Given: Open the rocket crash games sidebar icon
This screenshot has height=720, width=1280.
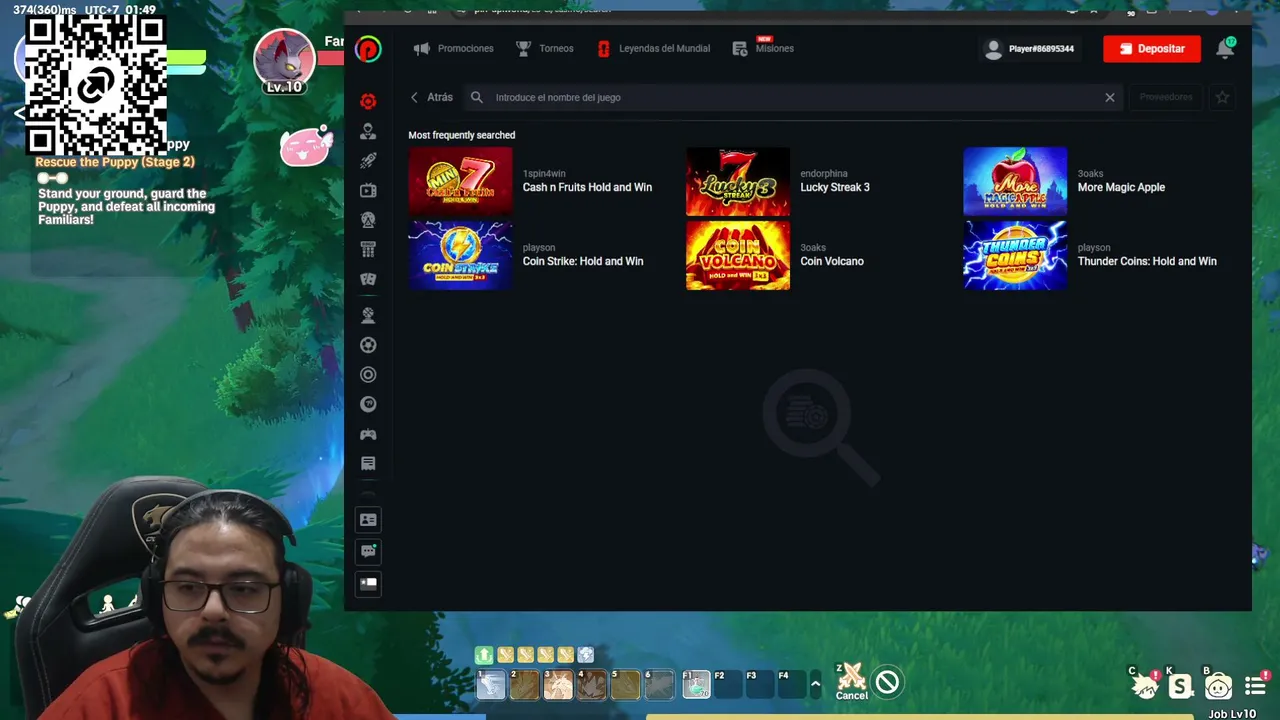Looking at the screenshot, I should (368, 160).
